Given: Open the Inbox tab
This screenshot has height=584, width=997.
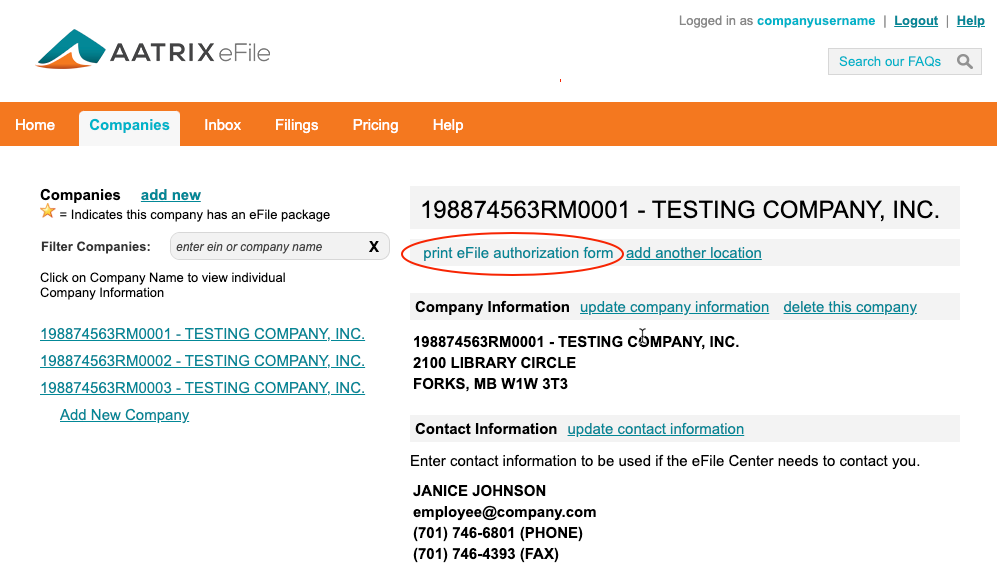Looking at the screenshot, I should 222,124.
